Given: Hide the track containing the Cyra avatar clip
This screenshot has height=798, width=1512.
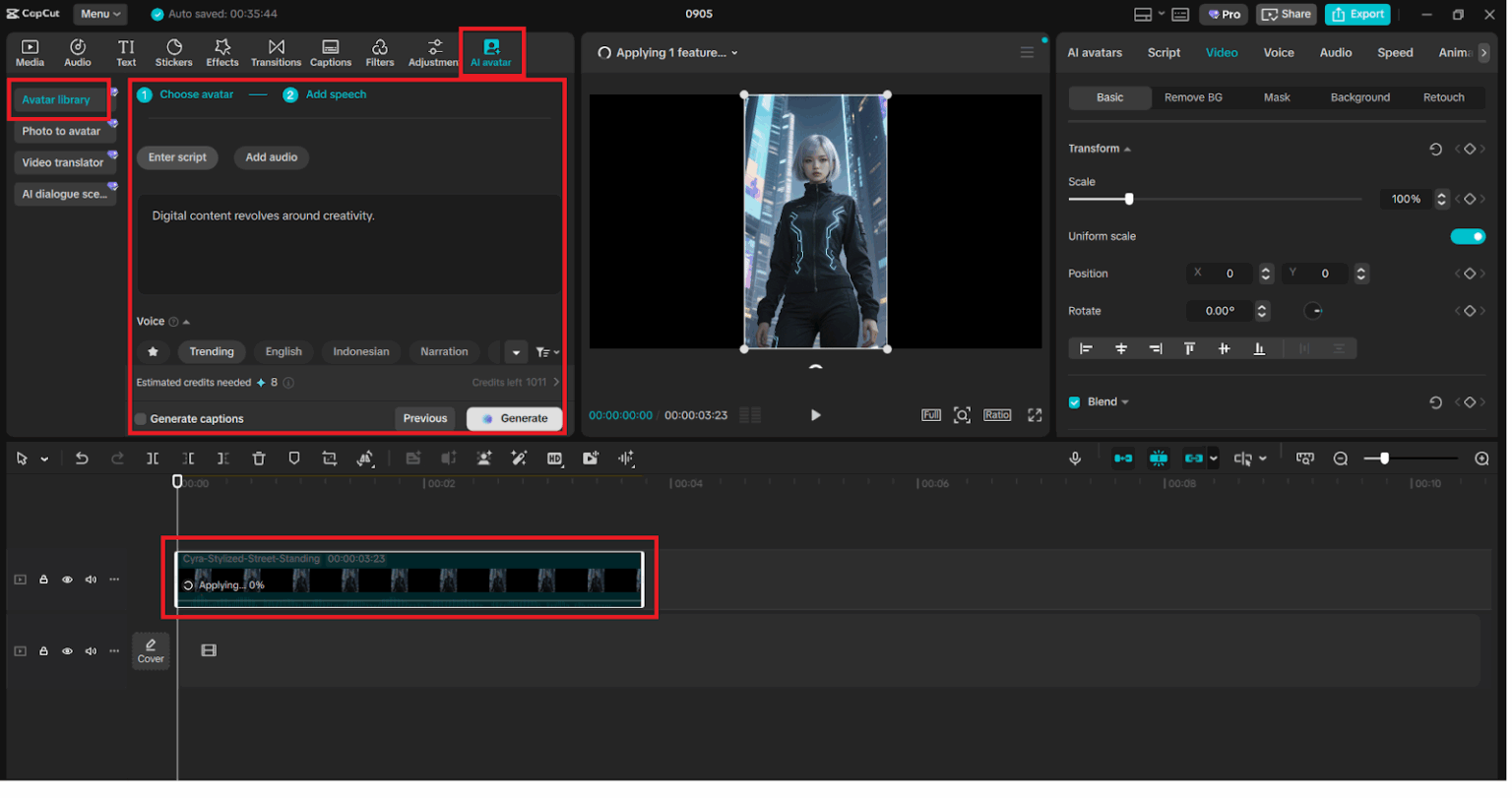Looking at the screenshot, I should [x=67, y=582].
